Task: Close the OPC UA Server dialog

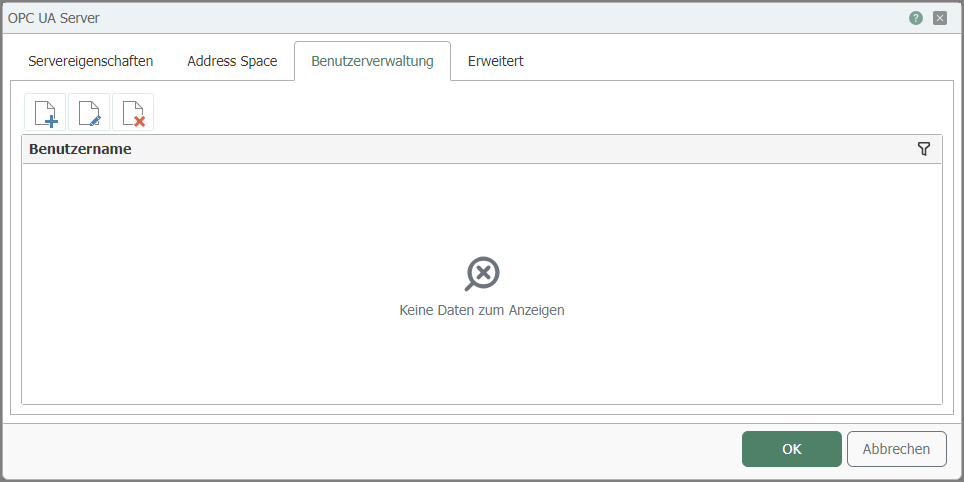Action: point(940,18)
